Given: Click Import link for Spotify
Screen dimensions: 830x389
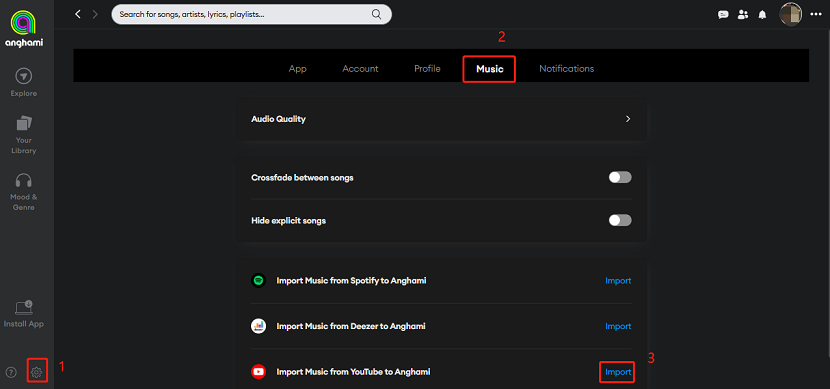Looking at the screenshot, I should point(618,281).
